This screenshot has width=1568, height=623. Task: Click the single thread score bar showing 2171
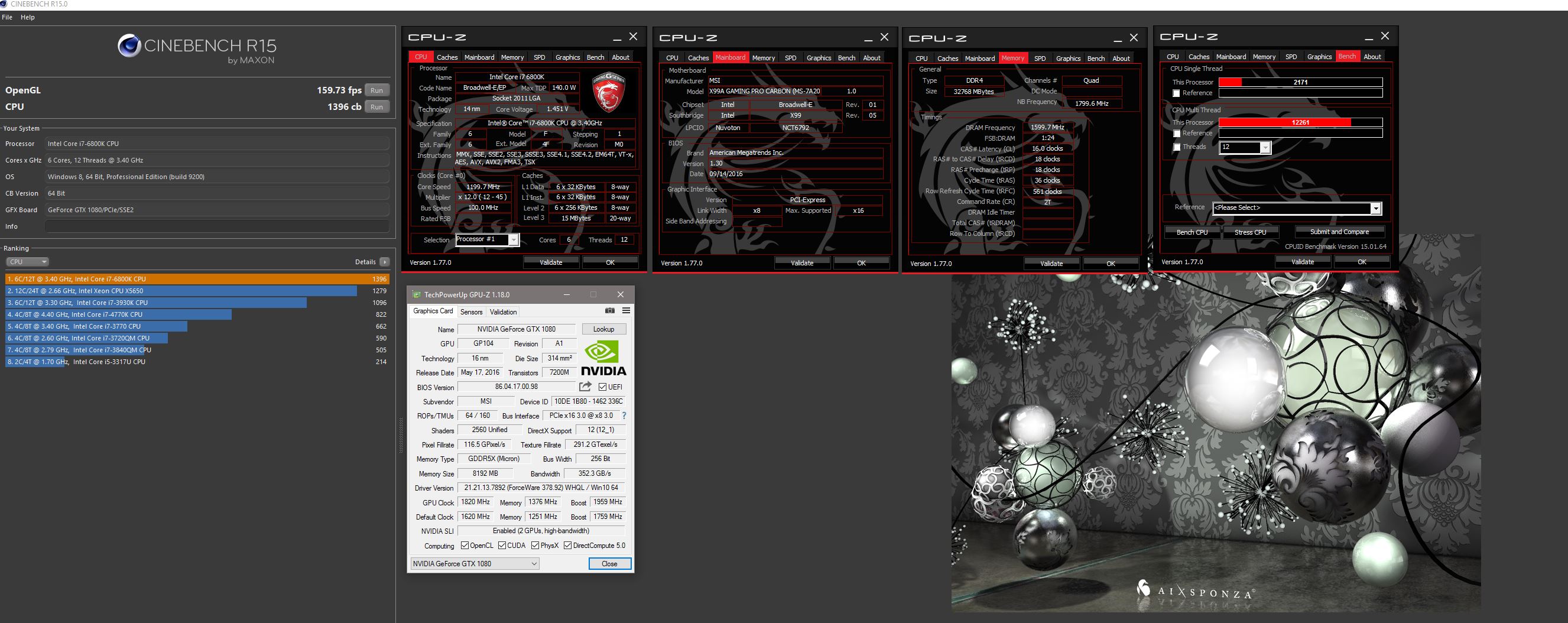pyautogui.click(x=1300, y=82)
